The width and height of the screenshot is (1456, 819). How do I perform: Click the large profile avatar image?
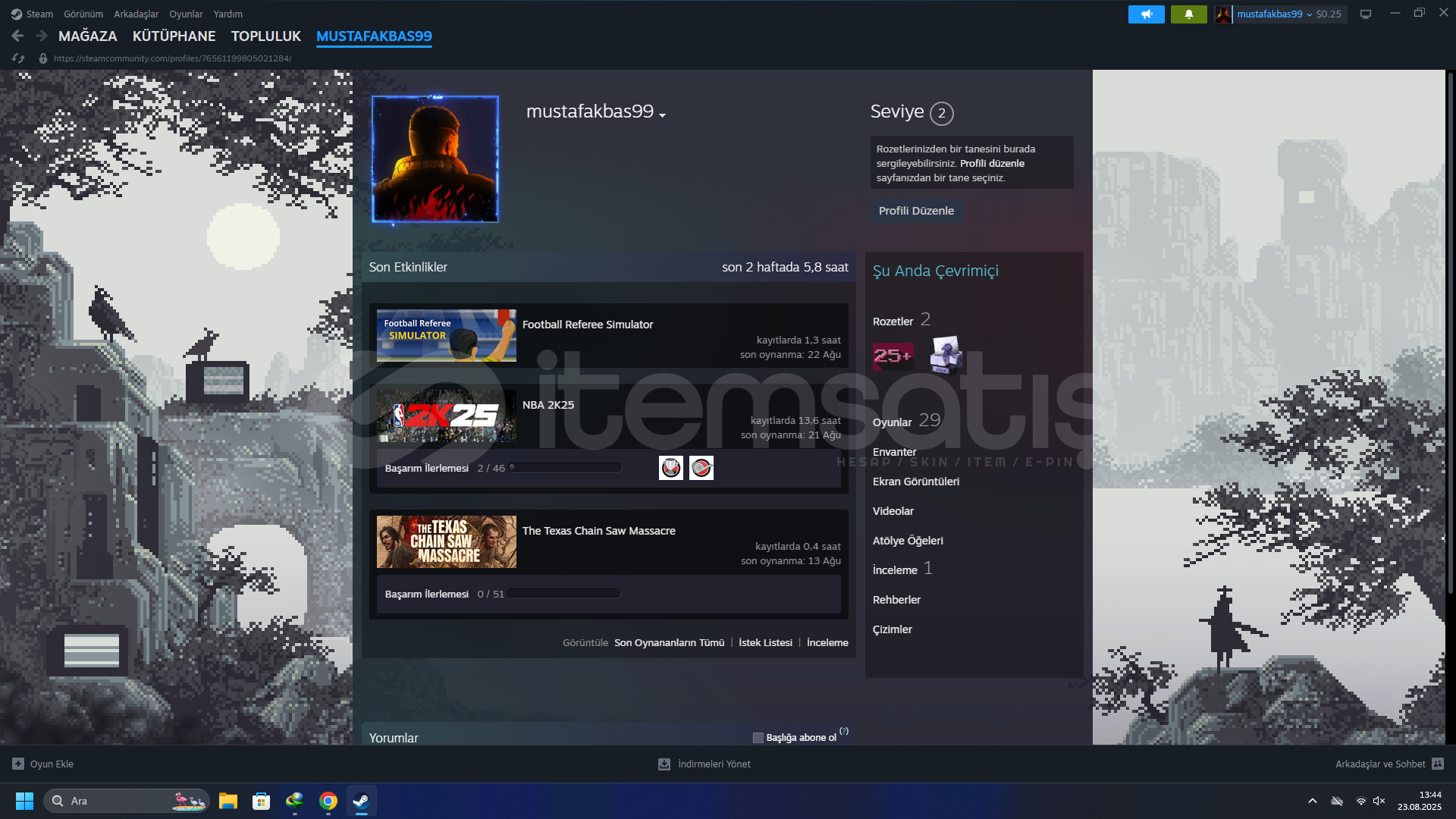435,159
